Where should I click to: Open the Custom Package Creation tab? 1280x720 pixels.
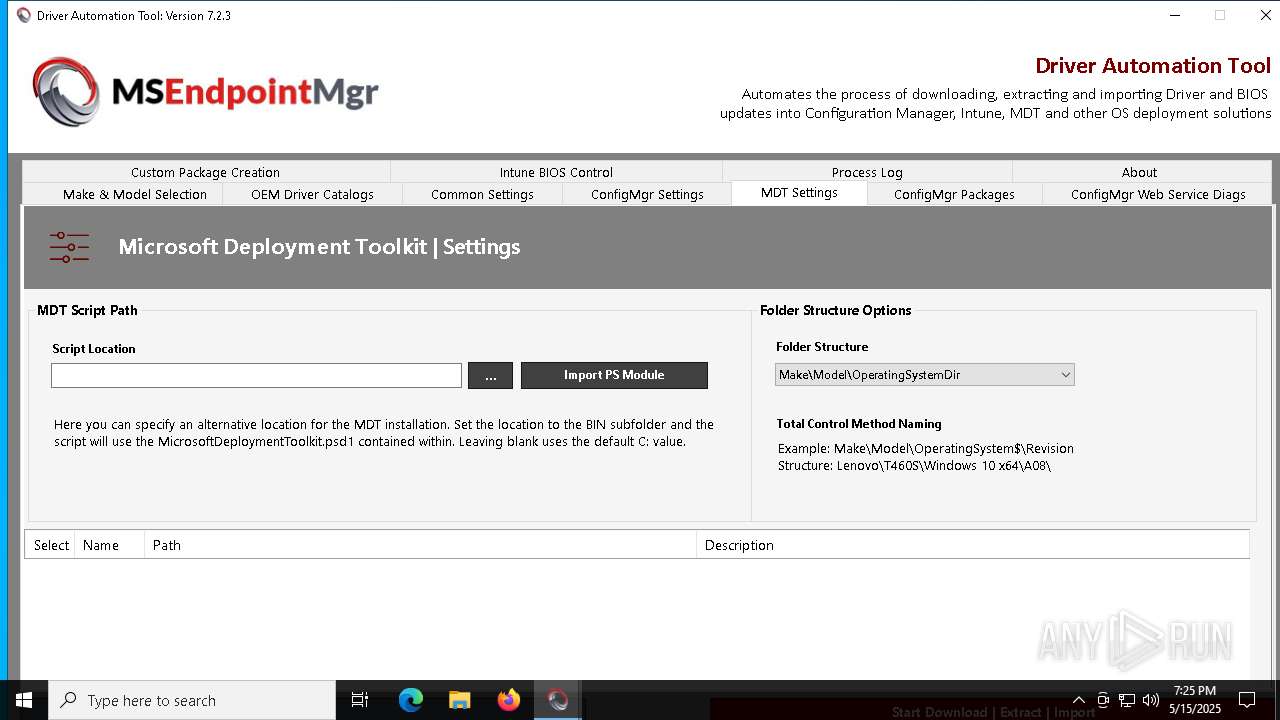205,172
